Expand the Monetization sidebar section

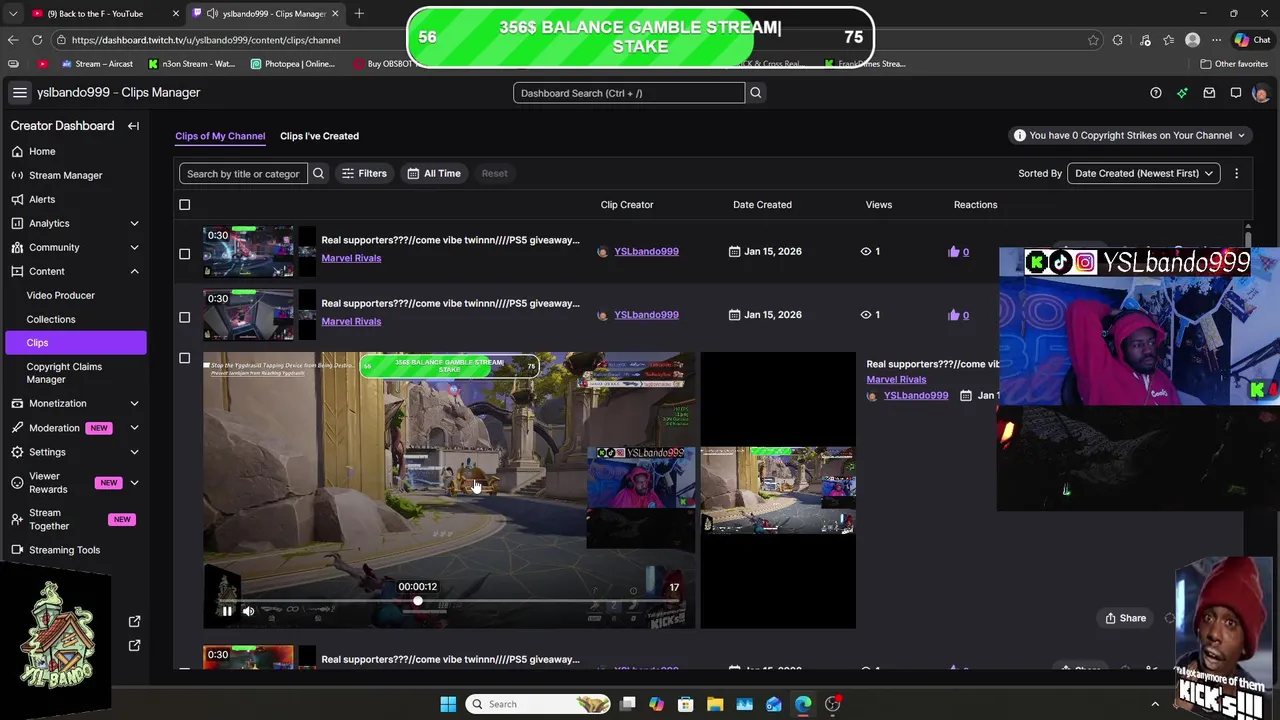point(134,403)
